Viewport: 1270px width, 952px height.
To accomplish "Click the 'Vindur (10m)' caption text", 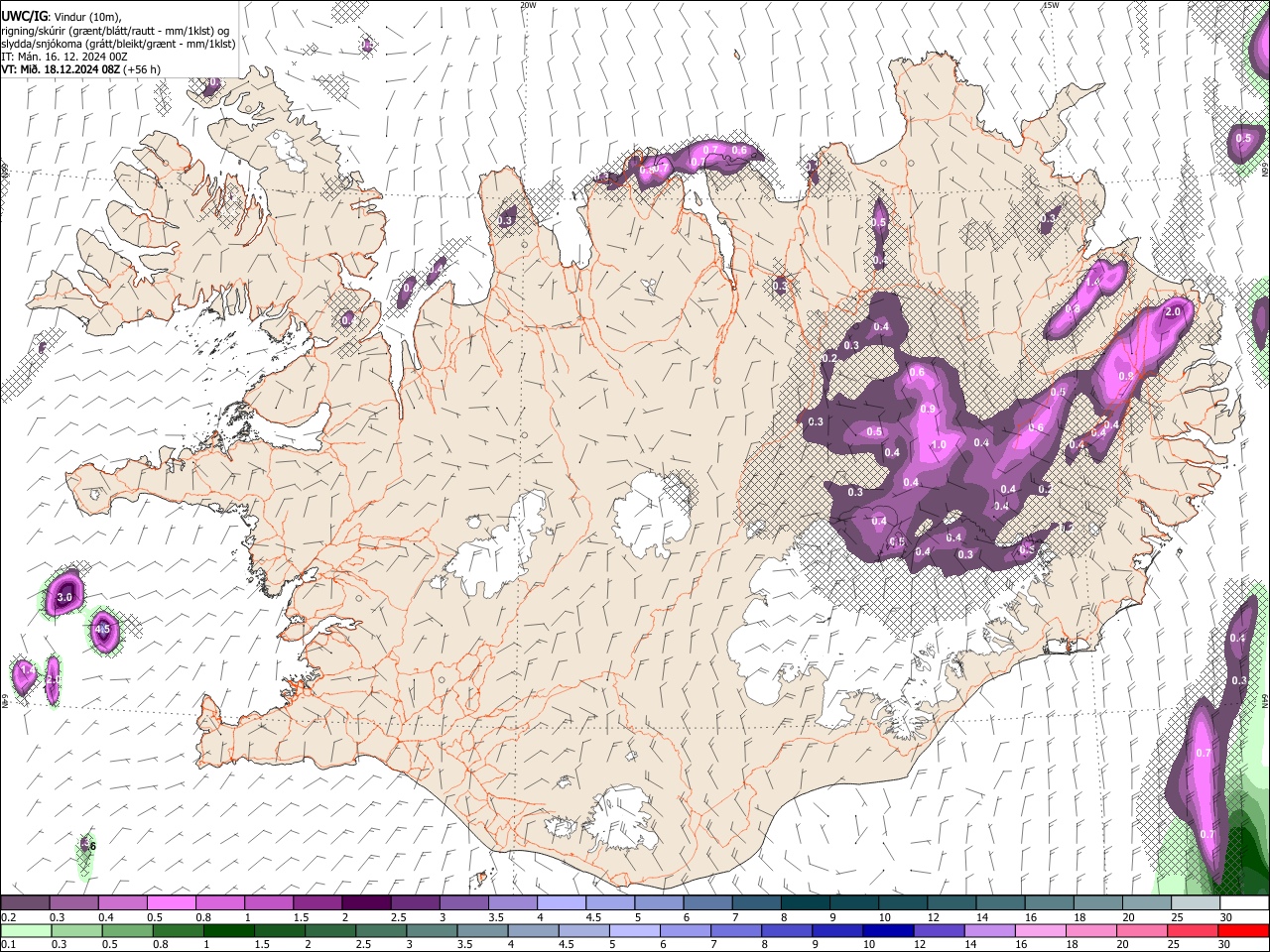I will (x=84, y=16).
